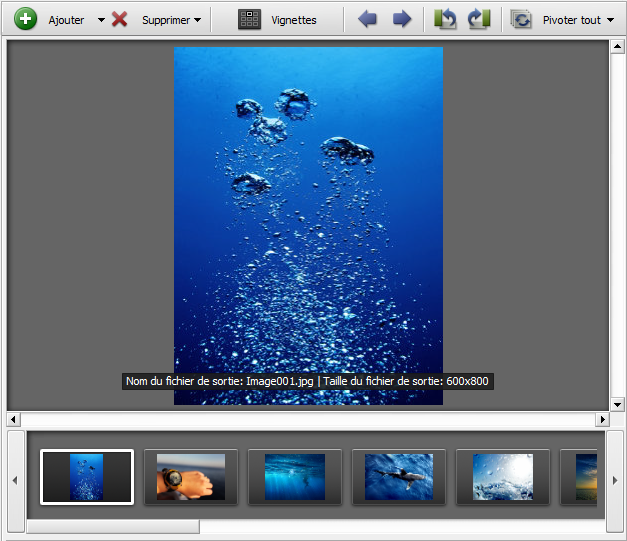
Task: Click the Vignettes grid icon
Action: point(250,19)
